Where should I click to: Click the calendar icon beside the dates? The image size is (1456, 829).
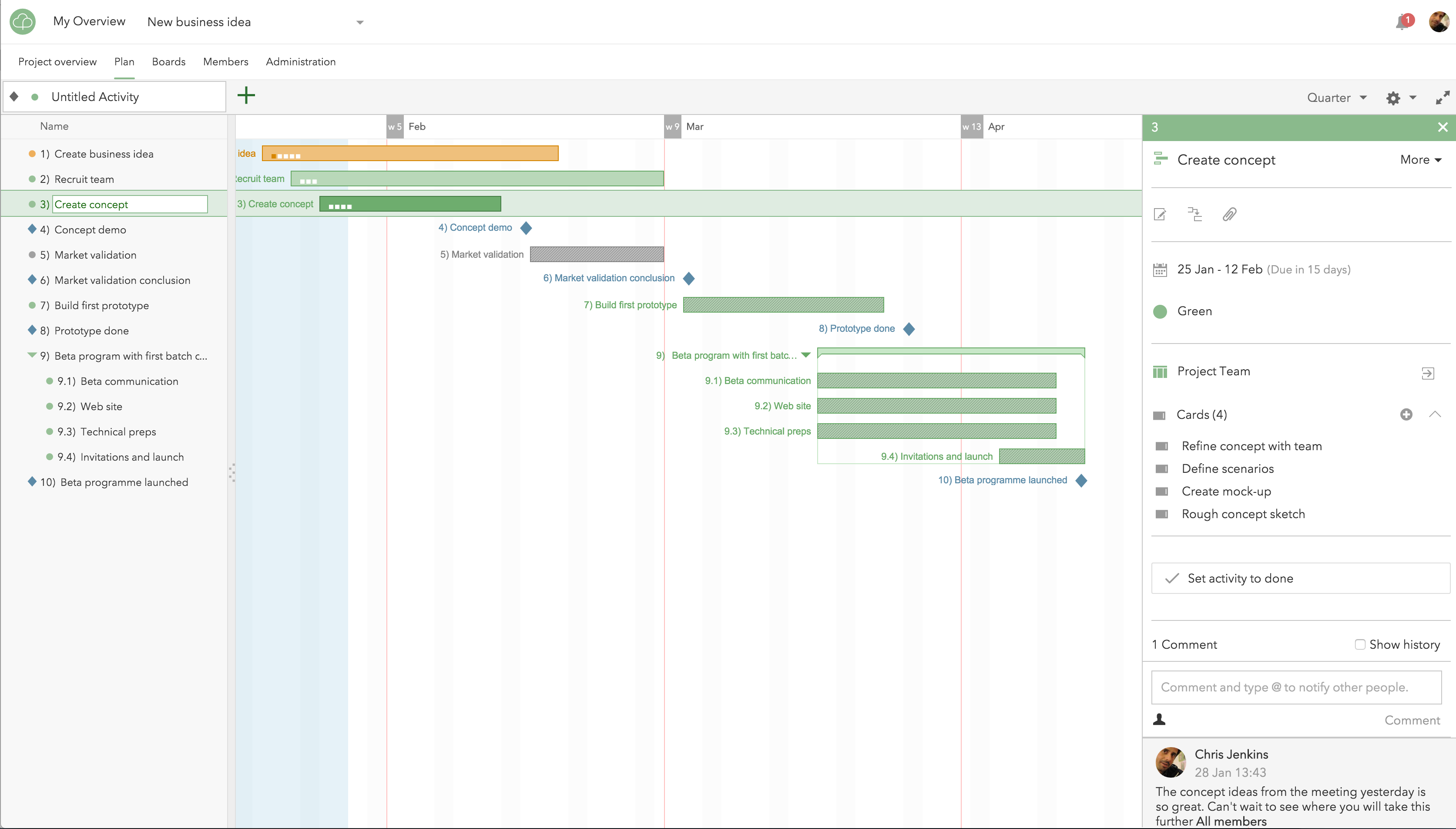point(1160,270)
